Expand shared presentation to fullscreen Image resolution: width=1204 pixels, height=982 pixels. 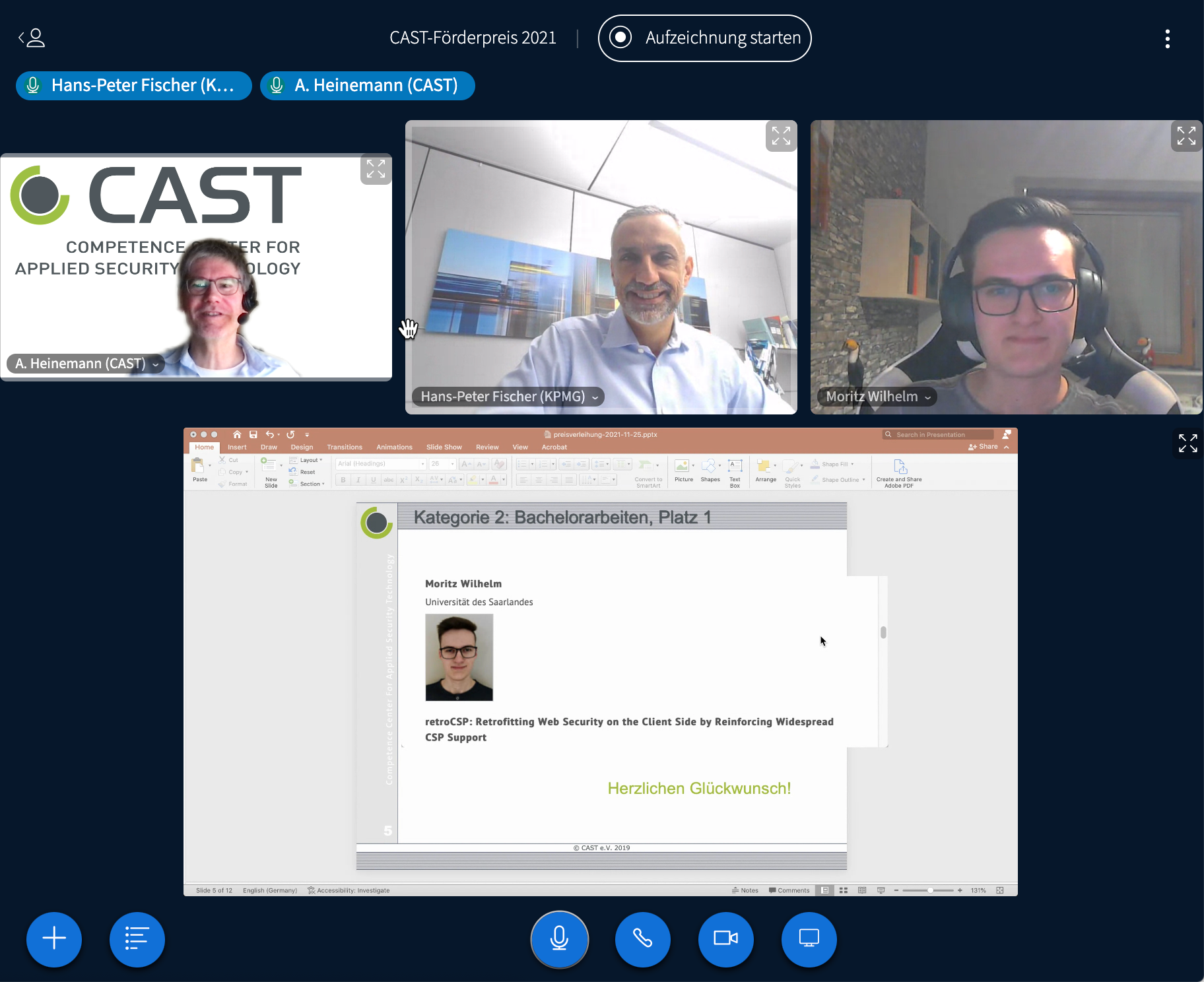(1187, 443)
